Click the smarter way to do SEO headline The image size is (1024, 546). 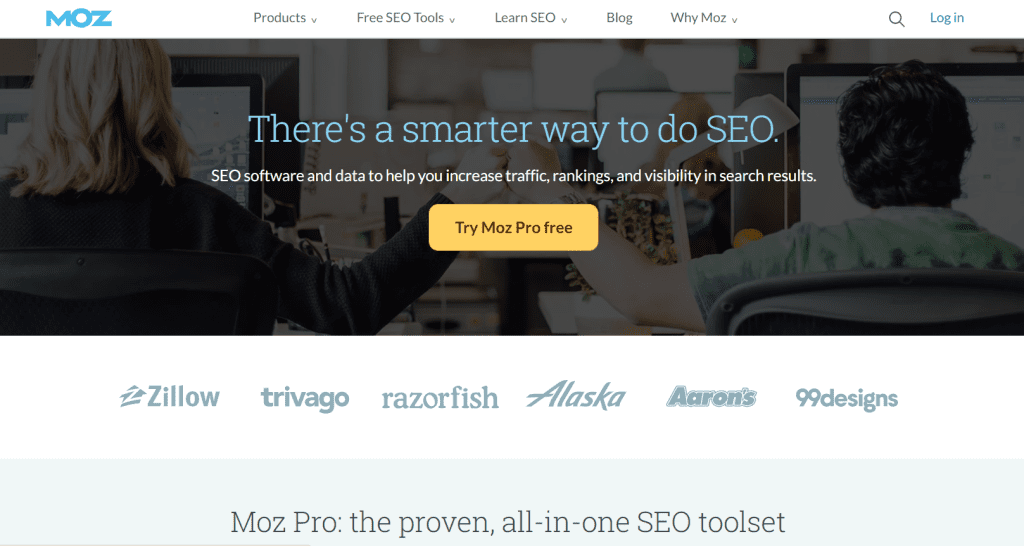pos(513,129)
